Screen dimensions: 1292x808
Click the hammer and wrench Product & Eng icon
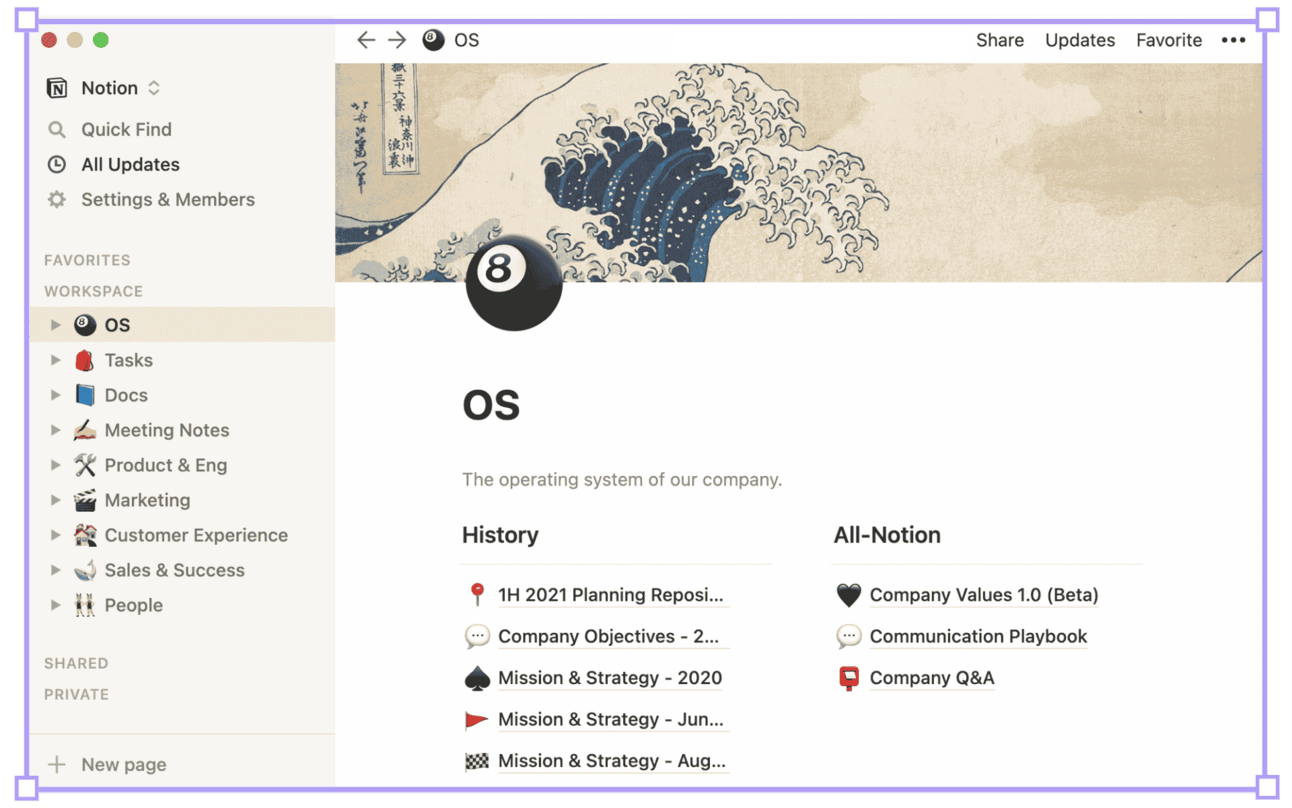85,465
